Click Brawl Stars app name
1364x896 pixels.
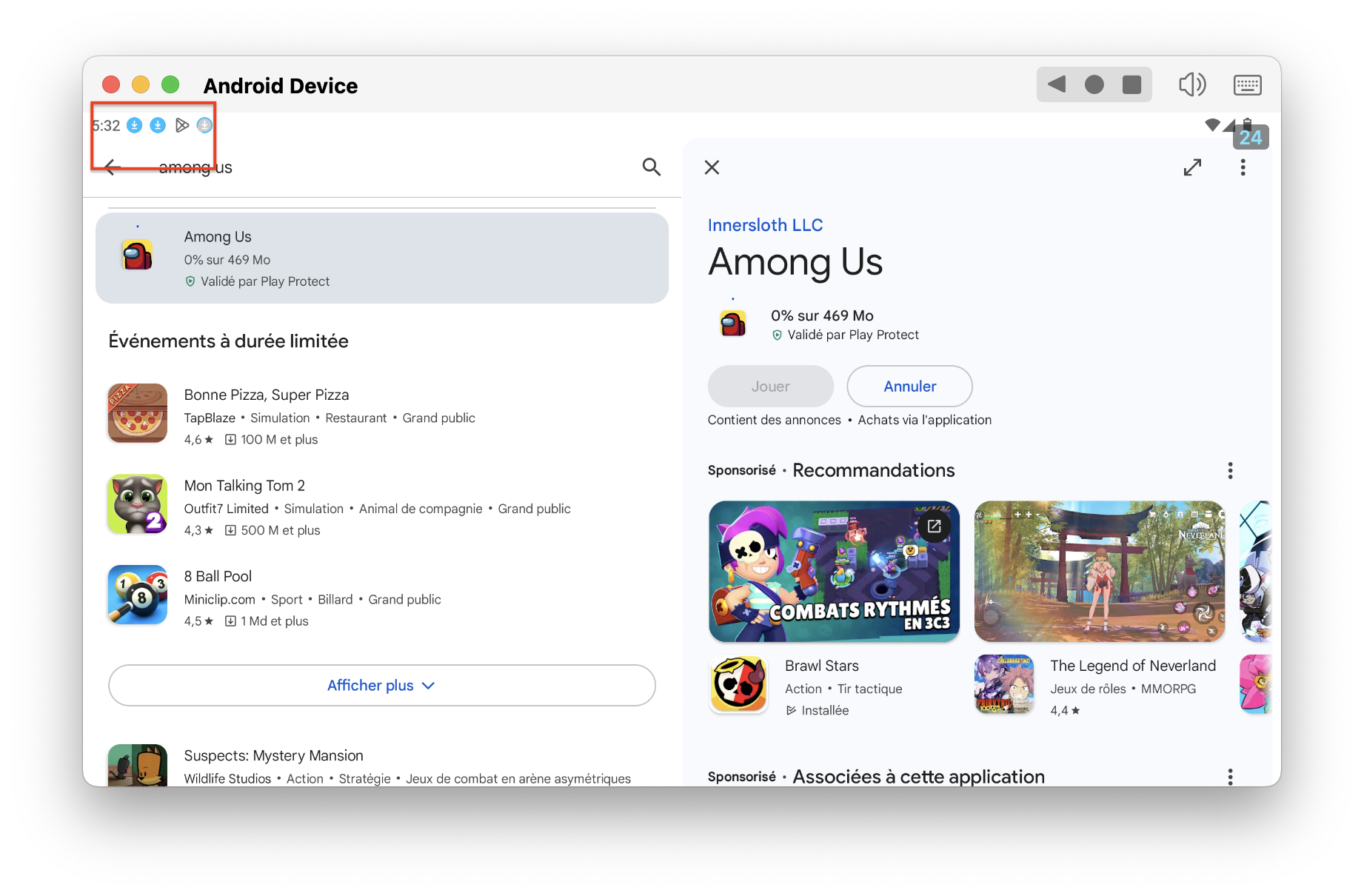coord(822,666)
